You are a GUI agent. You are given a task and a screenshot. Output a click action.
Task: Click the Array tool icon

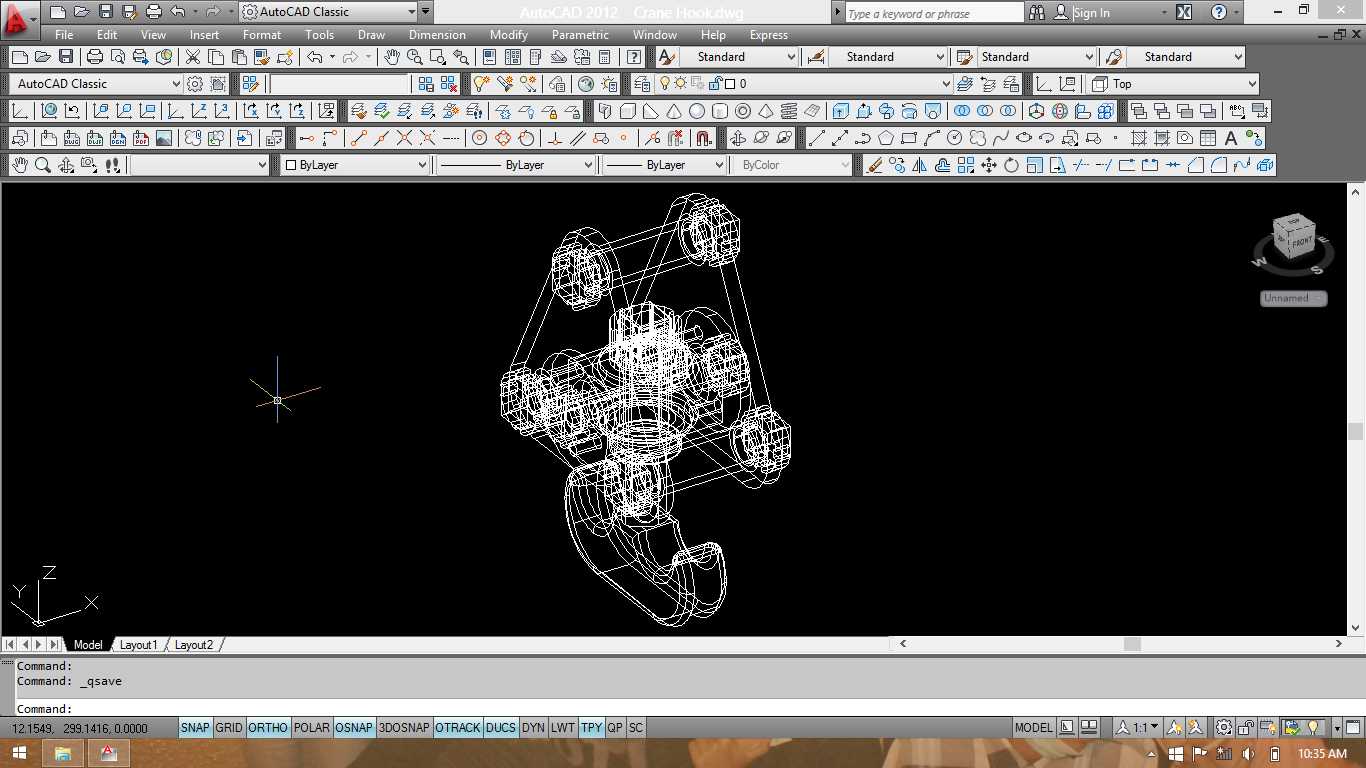(x=966, y=165)
